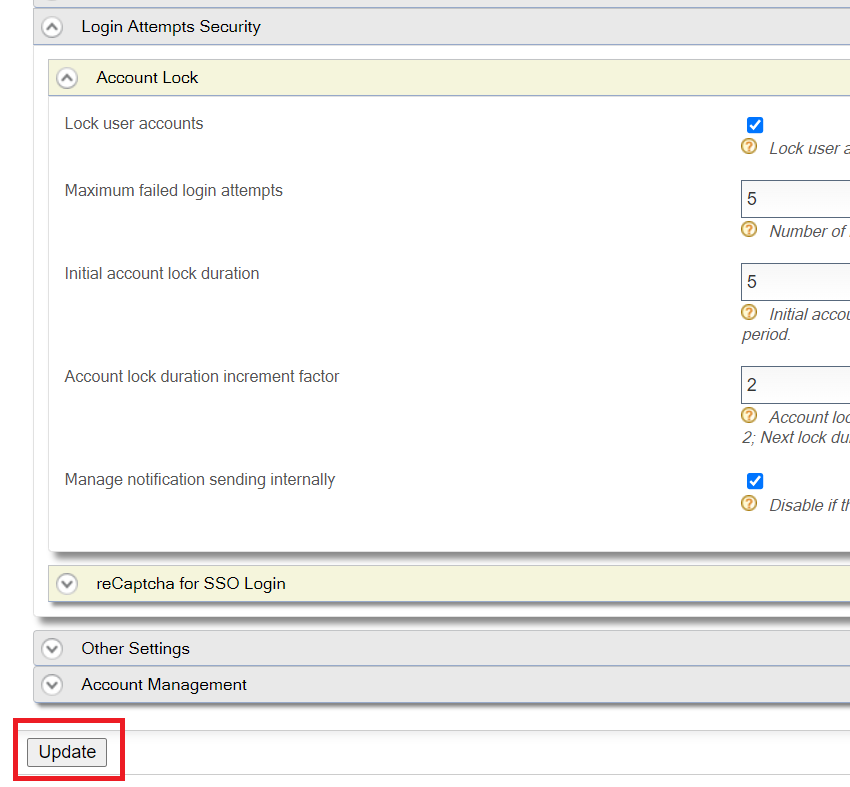Viewport: 850px width, 787px height.
Task: Open help for Manage notification sending internally
Action: coord(749,503)
